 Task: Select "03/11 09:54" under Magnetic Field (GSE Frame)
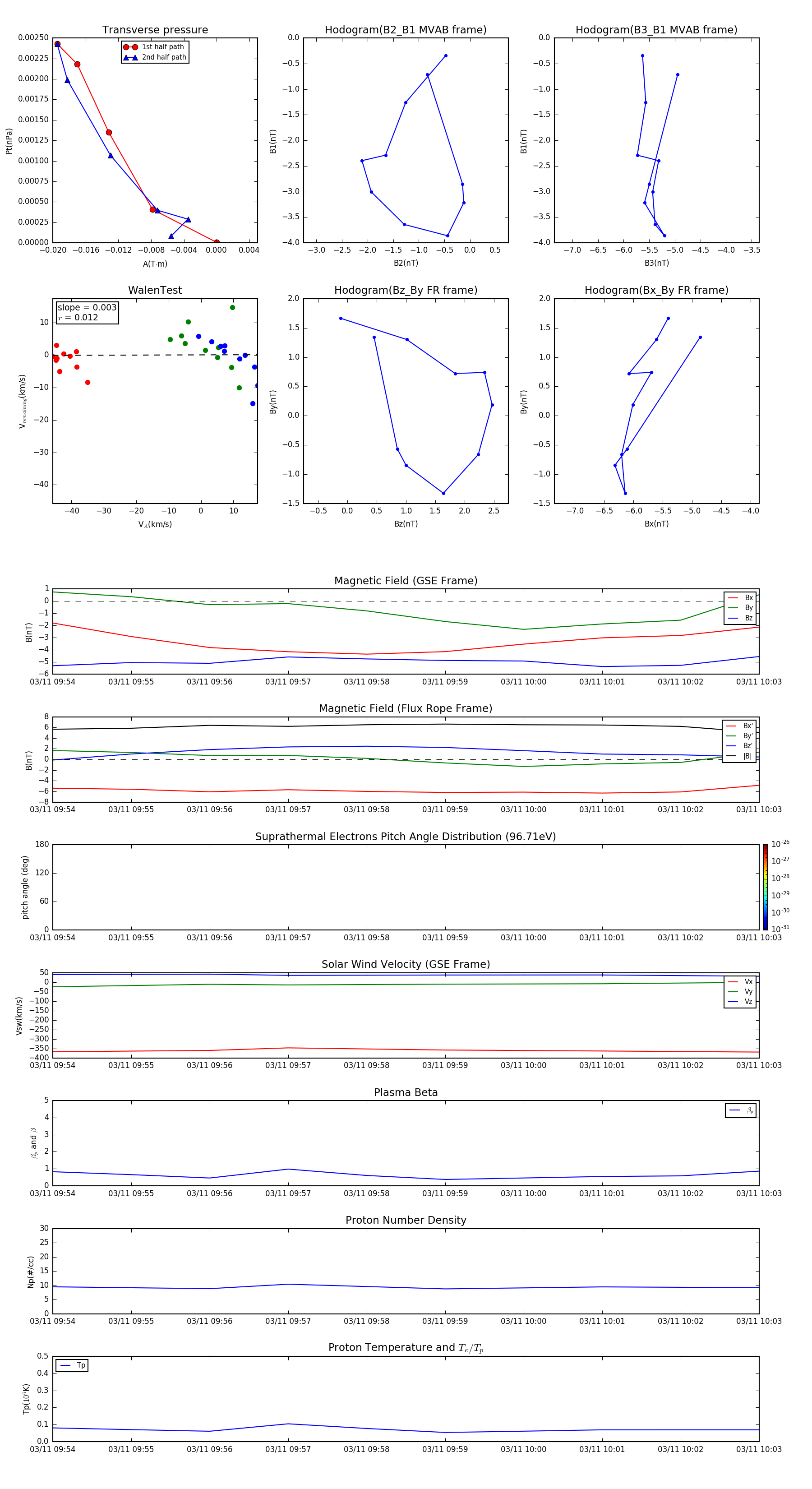point(53,682)
